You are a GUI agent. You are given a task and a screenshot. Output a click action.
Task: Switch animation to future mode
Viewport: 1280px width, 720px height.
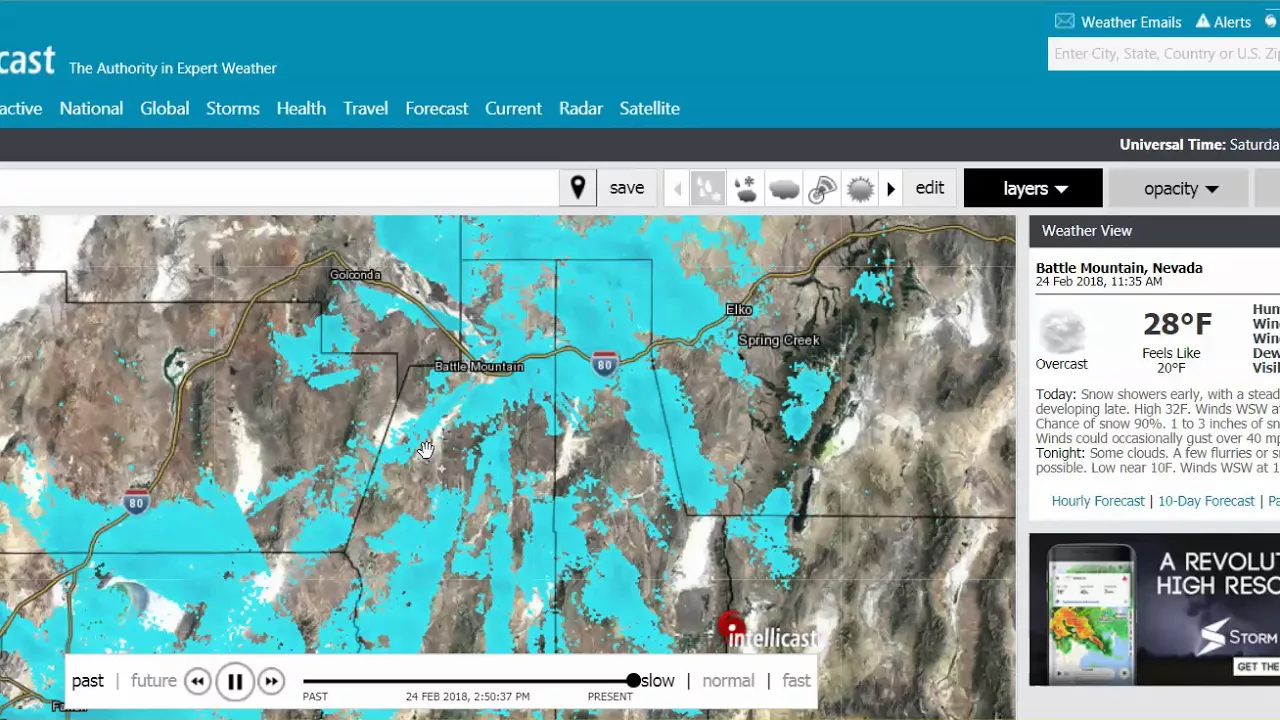[x=154, y=681]
